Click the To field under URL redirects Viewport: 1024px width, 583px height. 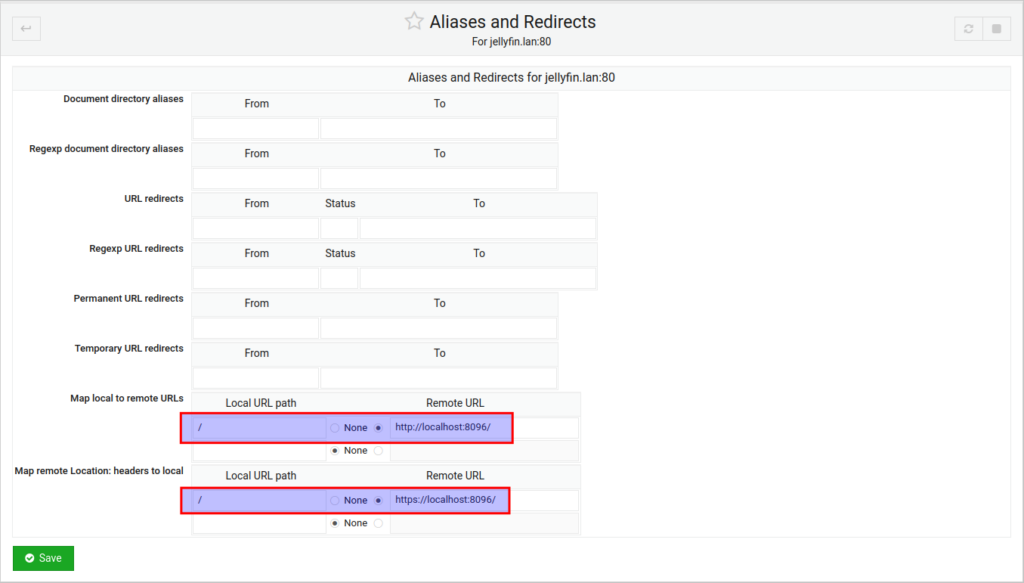coord(479,228)
